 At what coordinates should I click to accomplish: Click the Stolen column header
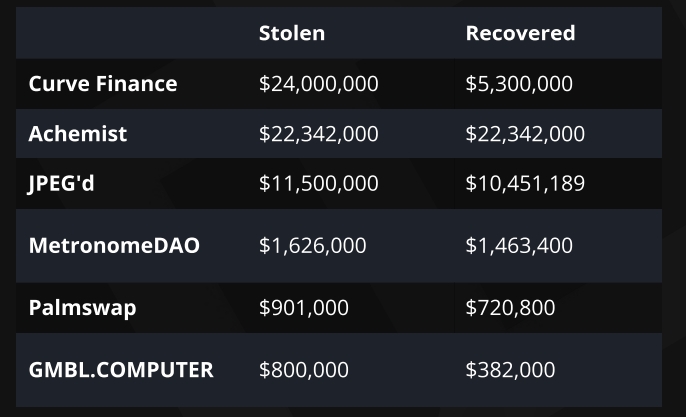click(291, 33)
